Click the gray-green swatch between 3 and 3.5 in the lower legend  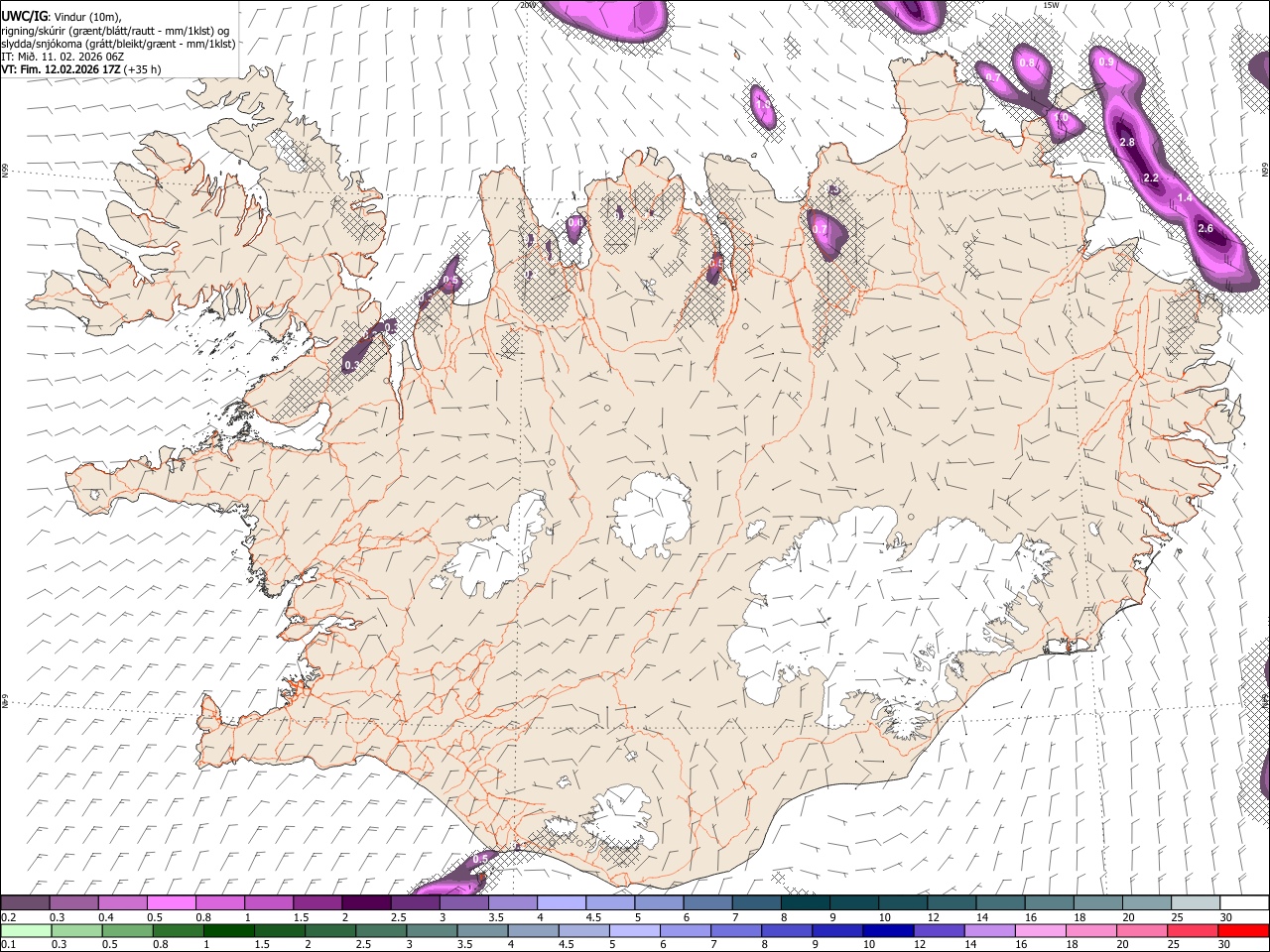432,930
